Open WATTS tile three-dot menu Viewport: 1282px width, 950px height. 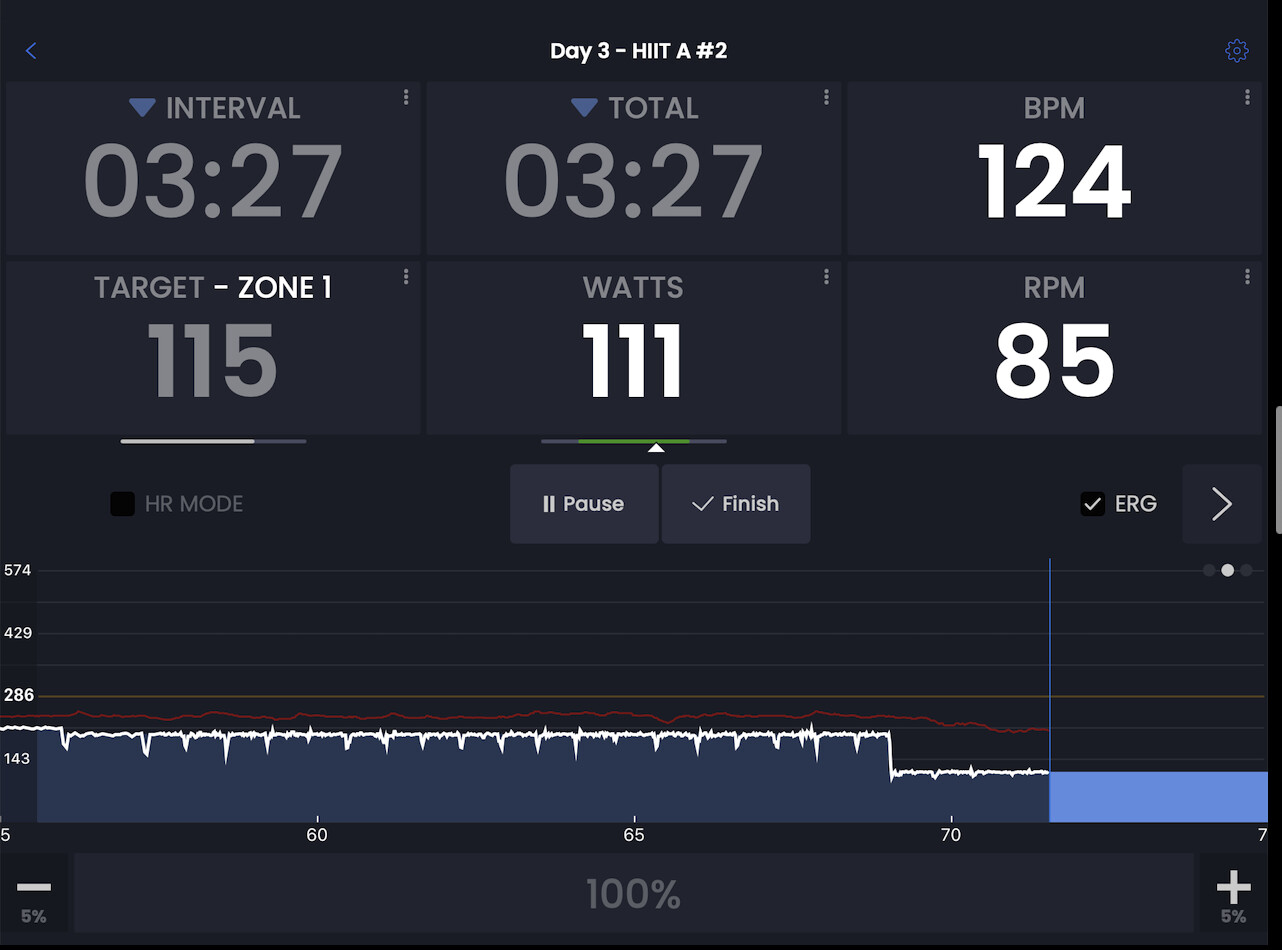(x=826, y=277)
